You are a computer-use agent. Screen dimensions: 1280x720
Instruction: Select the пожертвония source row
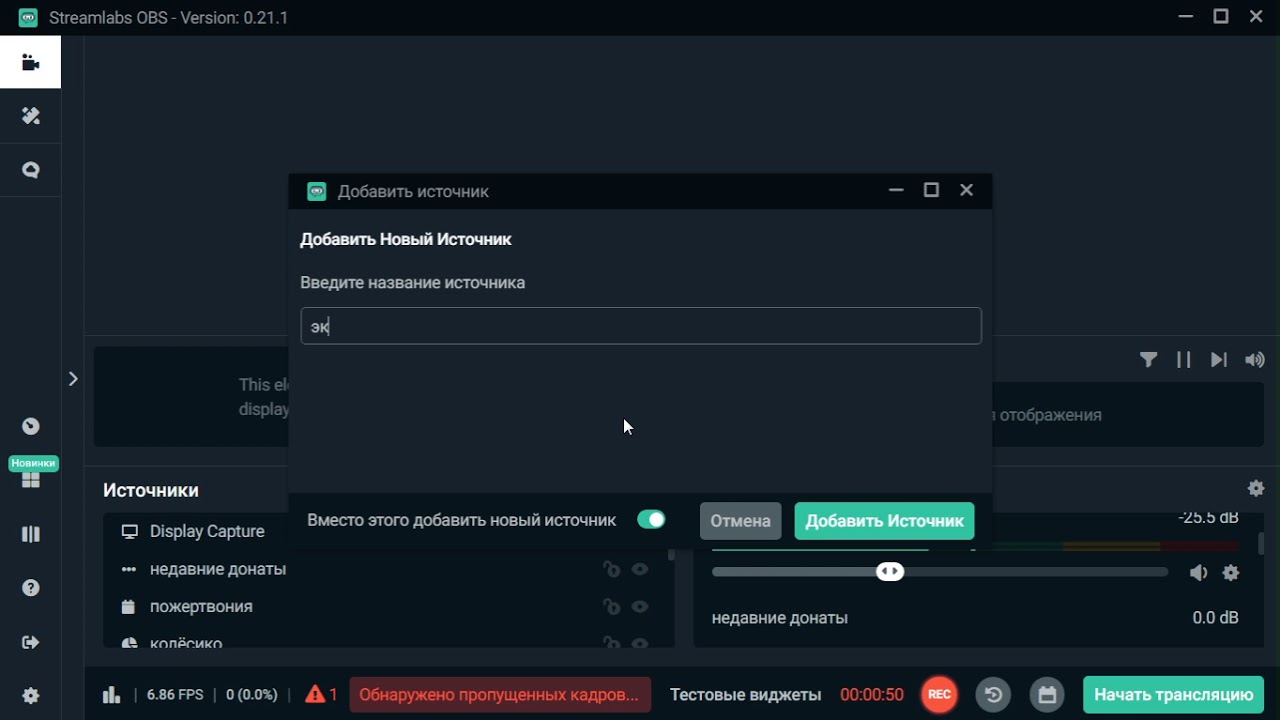pyautogui.click(x=385, y=607)
